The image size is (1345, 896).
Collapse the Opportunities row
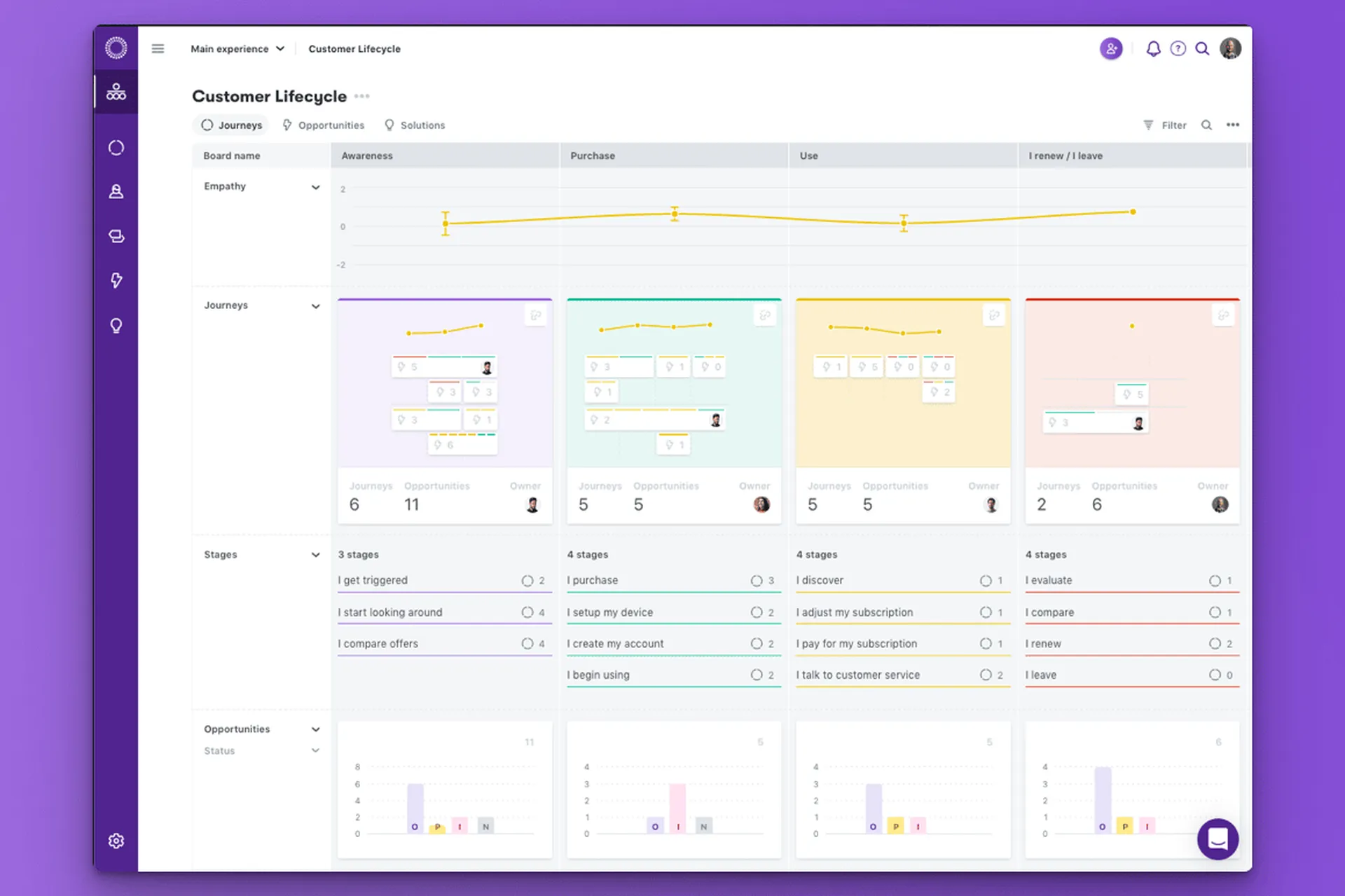[x=315, y=729]
